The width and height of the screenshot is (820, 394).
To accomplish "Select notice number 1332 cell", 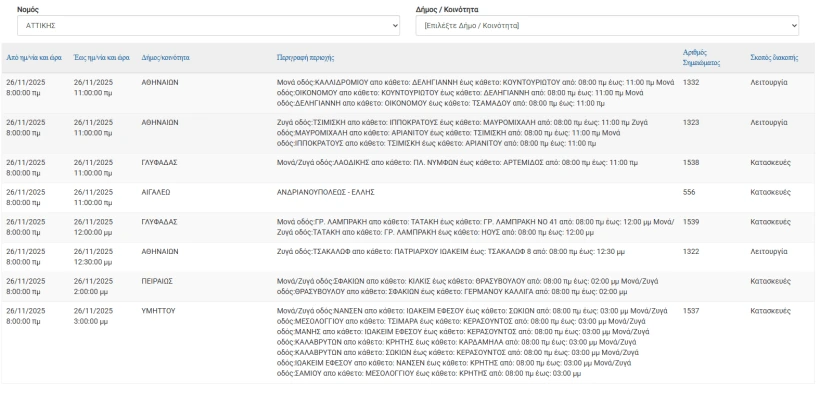I will [x=691, y=83].
